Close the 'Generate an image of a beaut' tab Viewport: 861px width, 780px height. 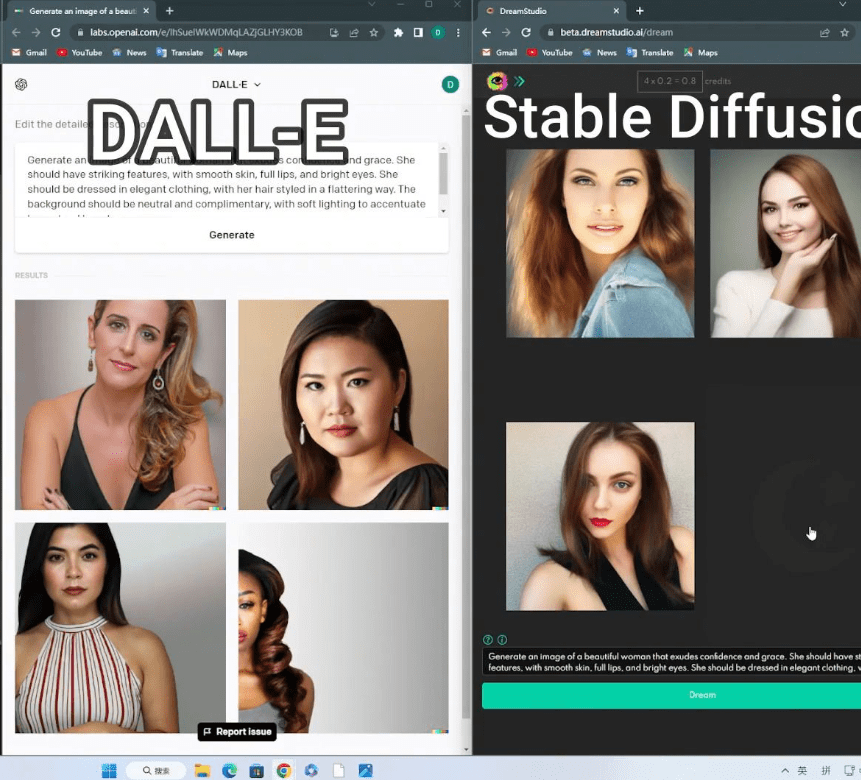[146, 11]
